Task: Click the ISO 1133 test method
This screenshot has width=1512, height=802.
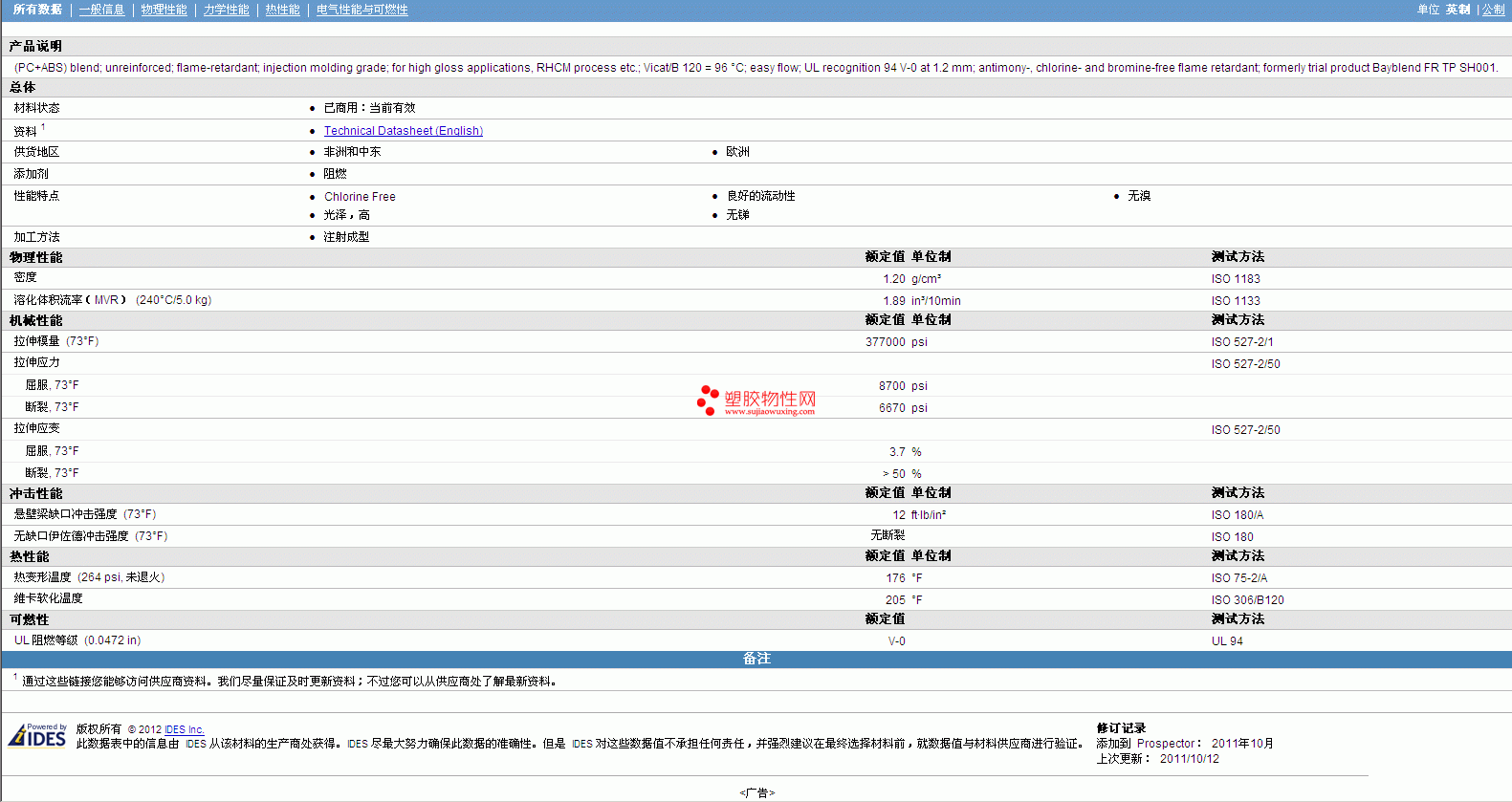Action: 1236,301
